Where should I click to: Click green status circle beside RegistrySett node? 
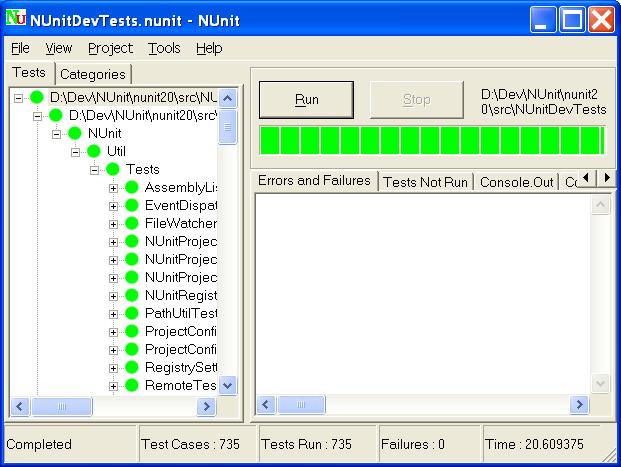coord(131,368)
